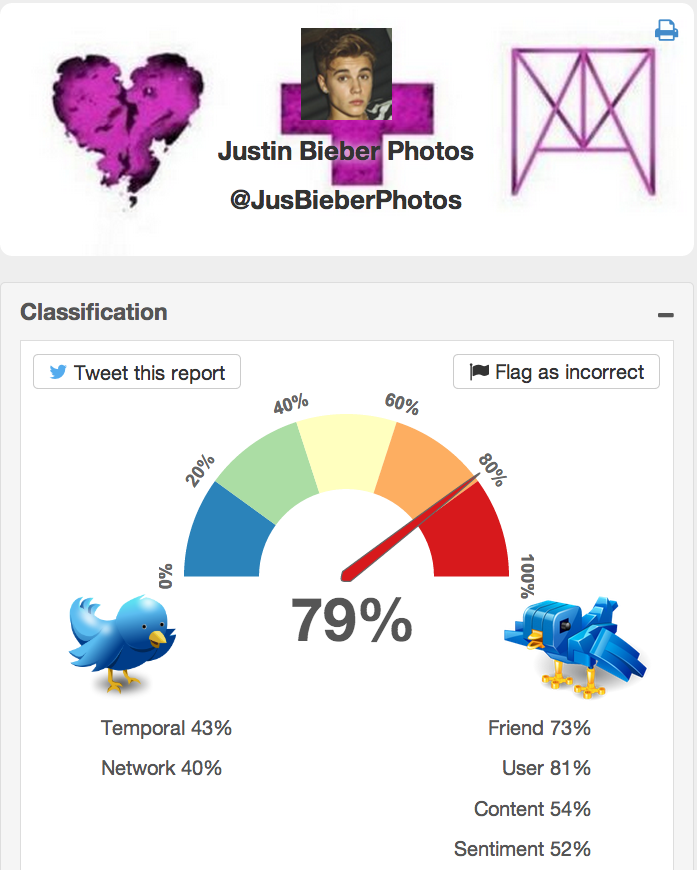Viewport: 697px width, 870px height.
Task: Click the printer icon
Action: pyautogui.click(x=666, y=32)
